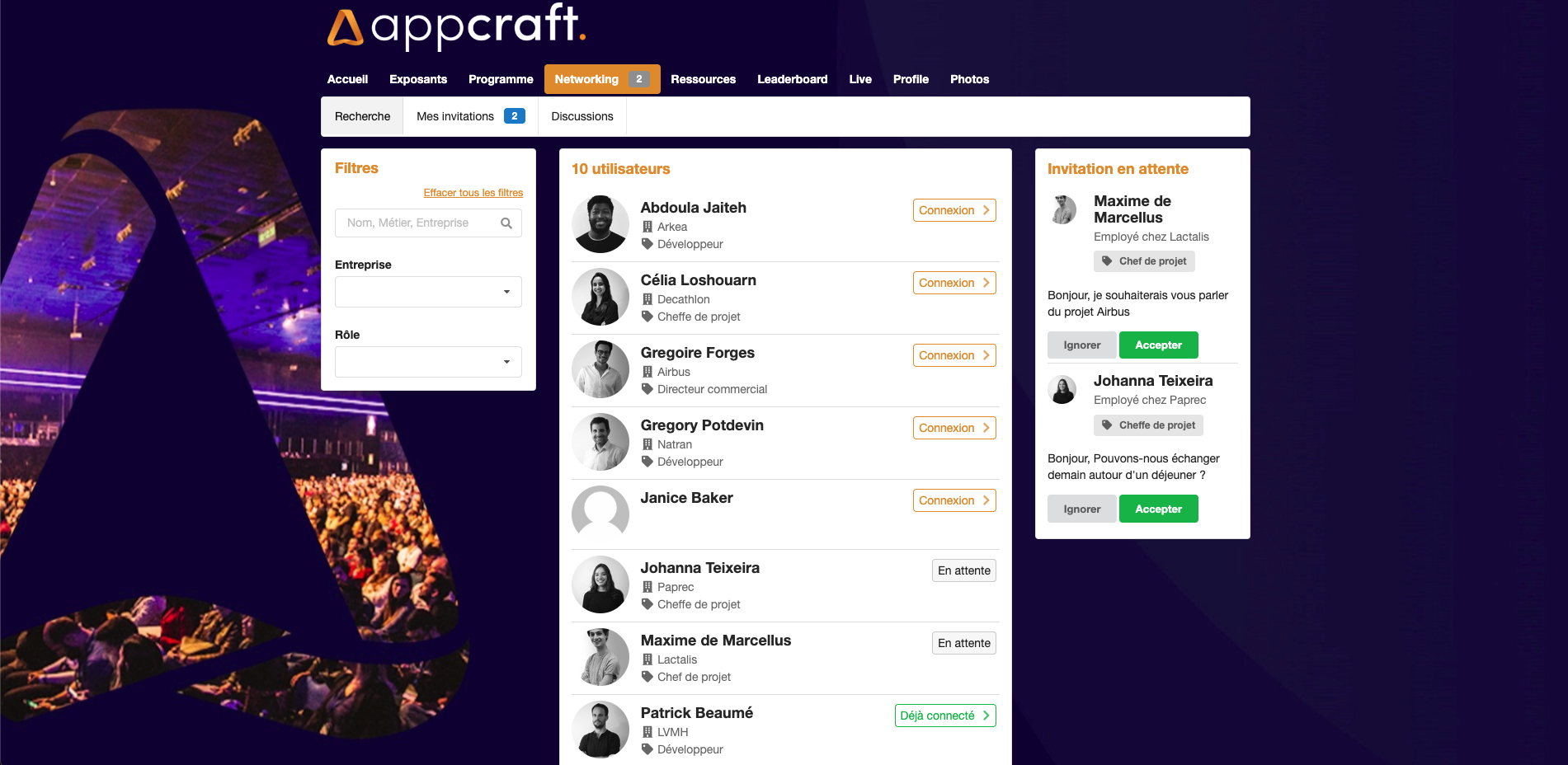Click the tag icon in Chef de projet badge

pos(1107,261)
